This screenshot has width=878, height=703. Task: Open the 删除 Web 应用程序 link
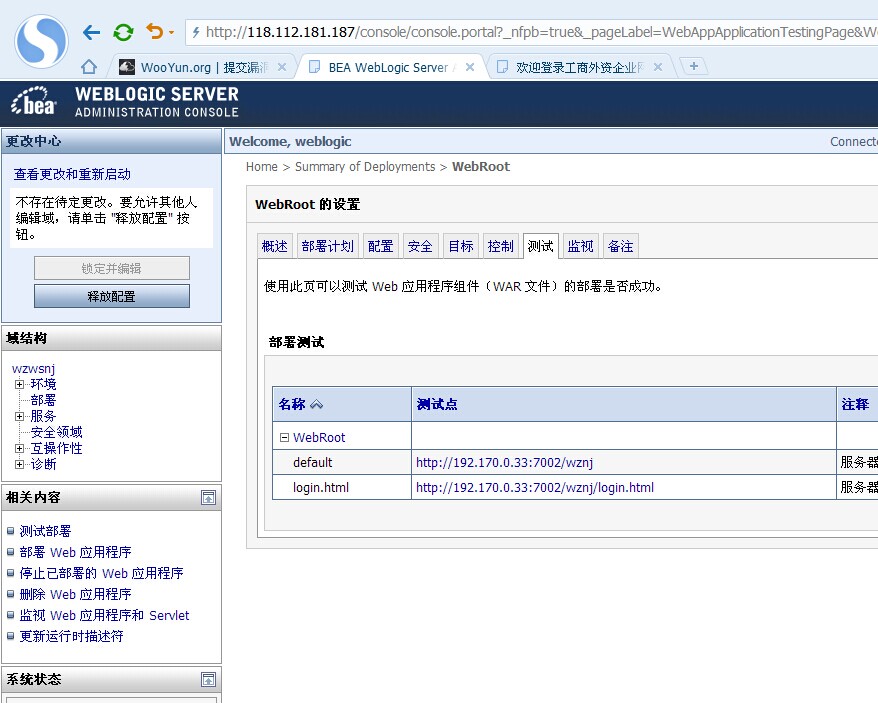click(76, 594)
